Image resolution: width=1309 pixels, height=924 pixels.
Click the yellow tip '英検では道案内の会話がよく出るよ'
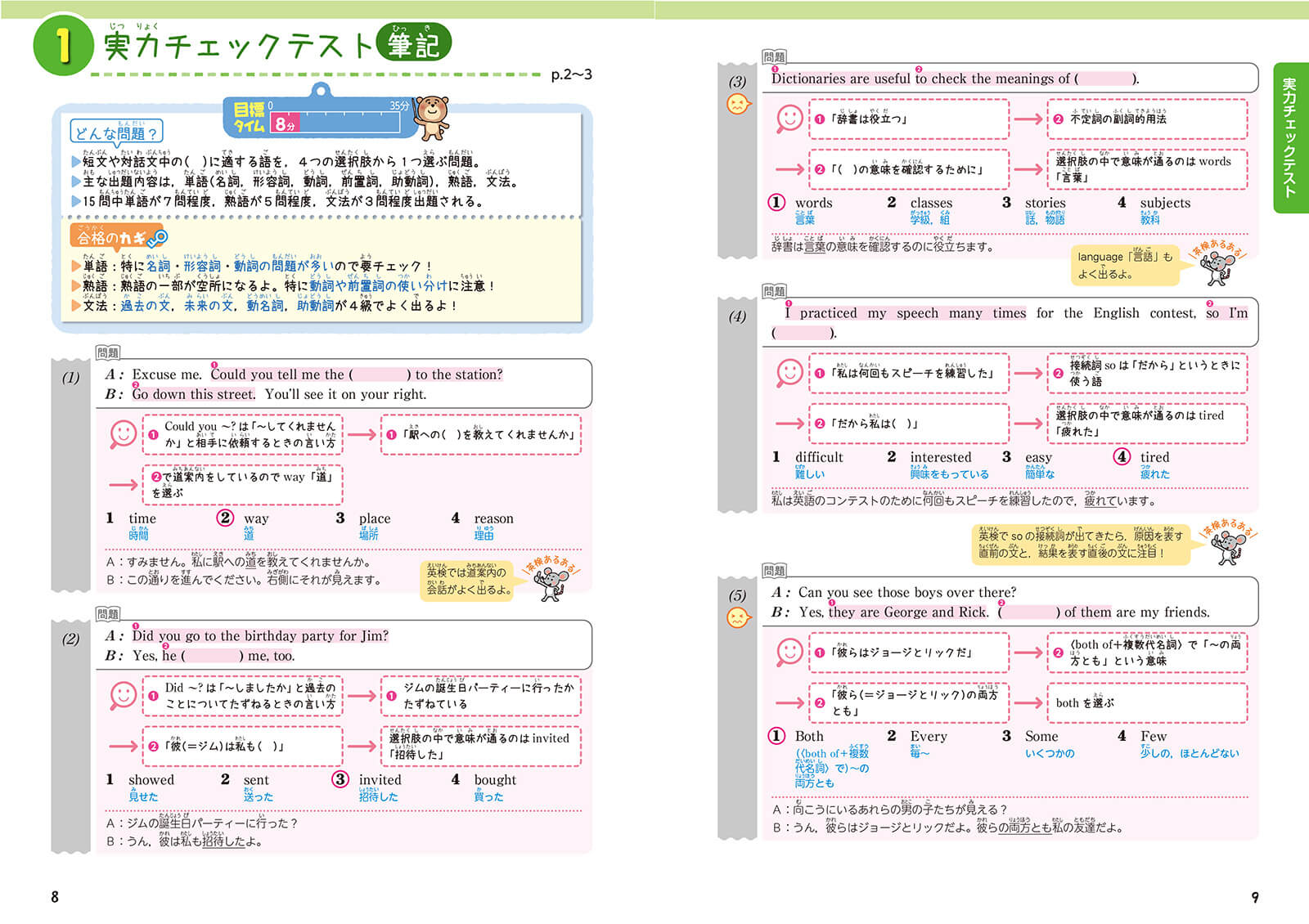pos(468,581)
